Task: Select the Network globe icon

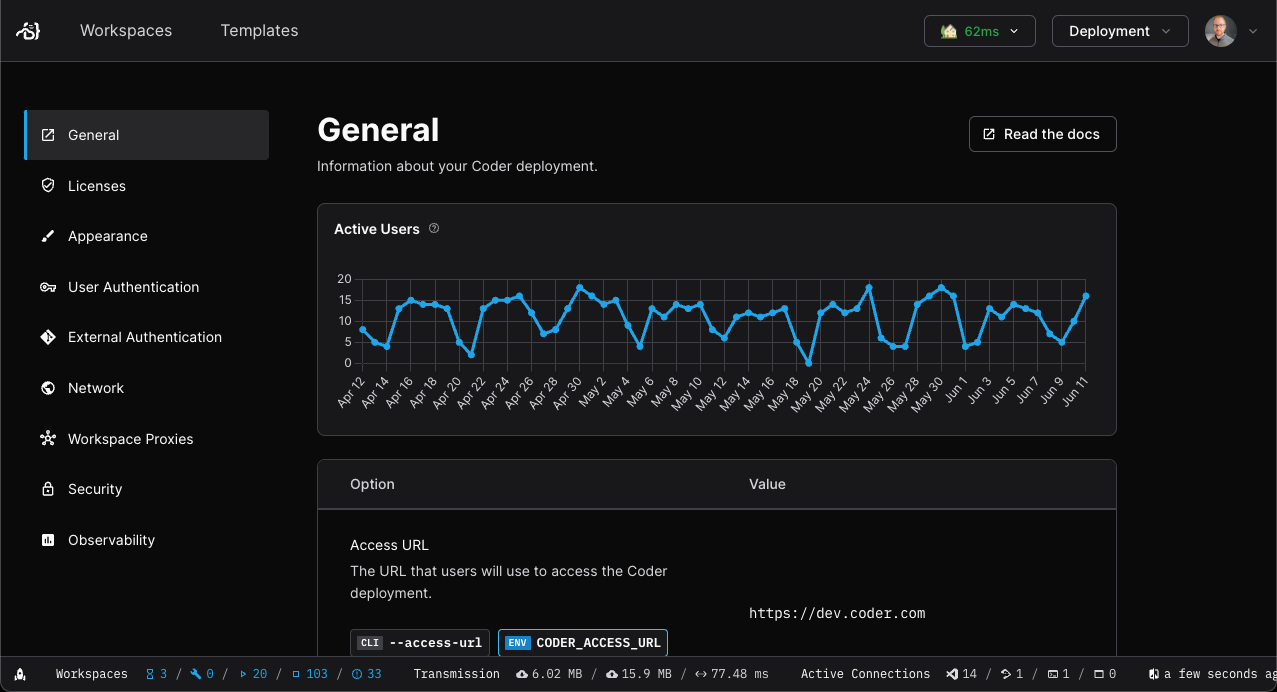Action: click(x=47, y=388)
